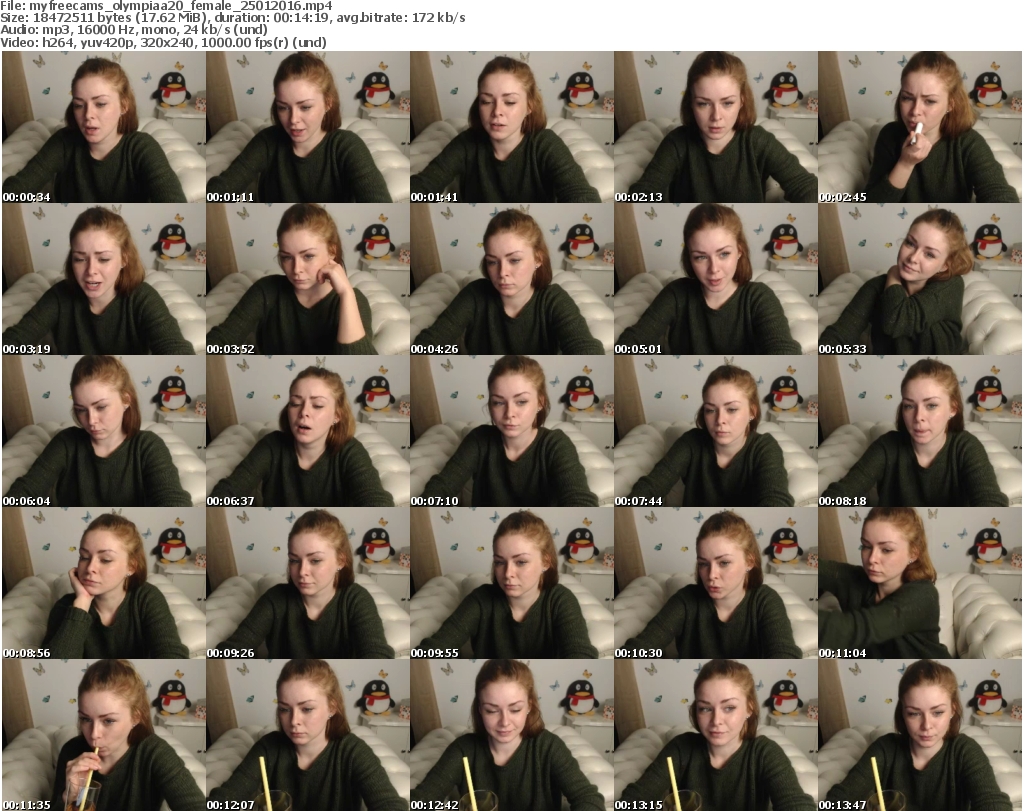Screen dimensions: 1024x811
Task: Open the thumbnail frame at 00:03:19
Action: 104,279
